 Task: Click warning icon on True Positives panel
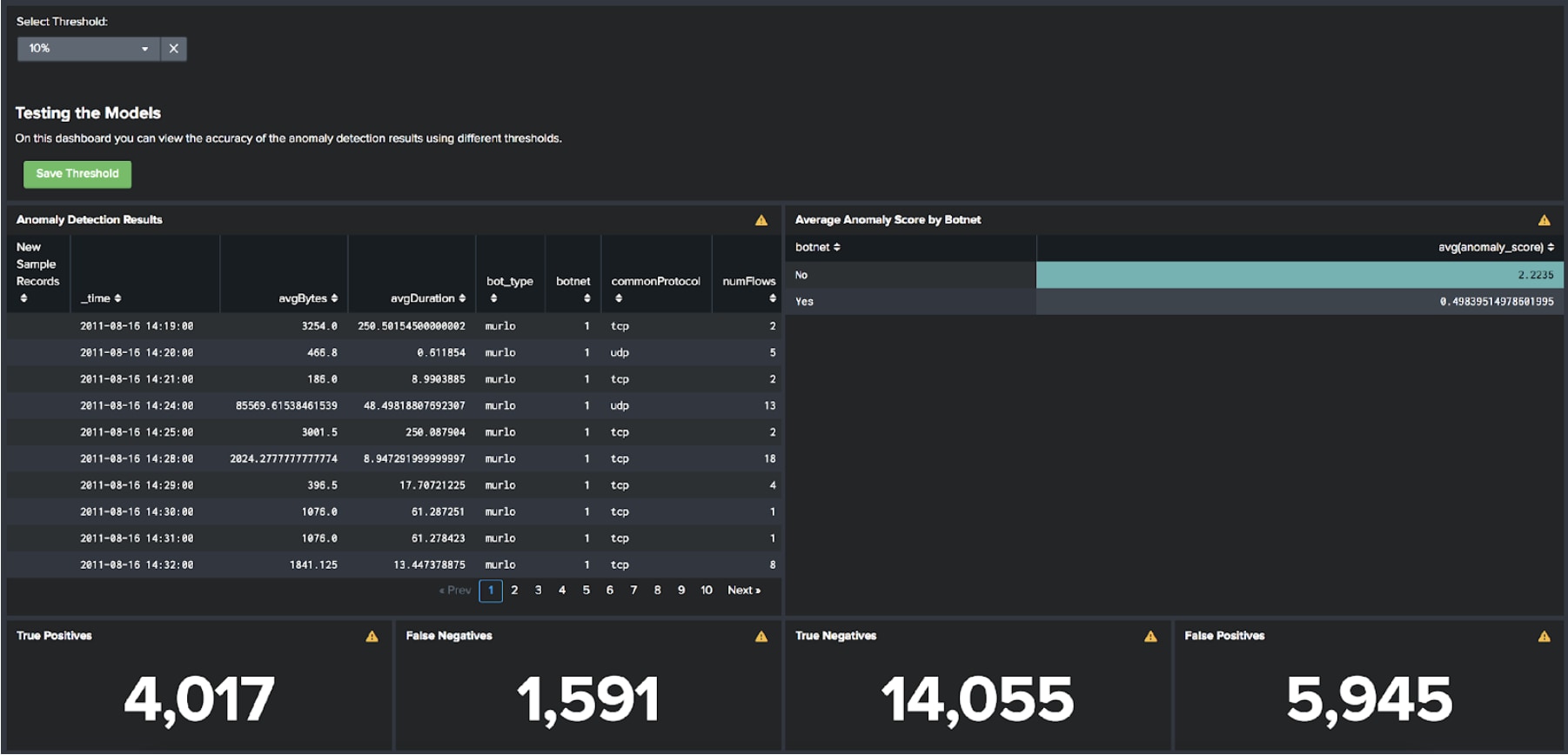(372, 637)
